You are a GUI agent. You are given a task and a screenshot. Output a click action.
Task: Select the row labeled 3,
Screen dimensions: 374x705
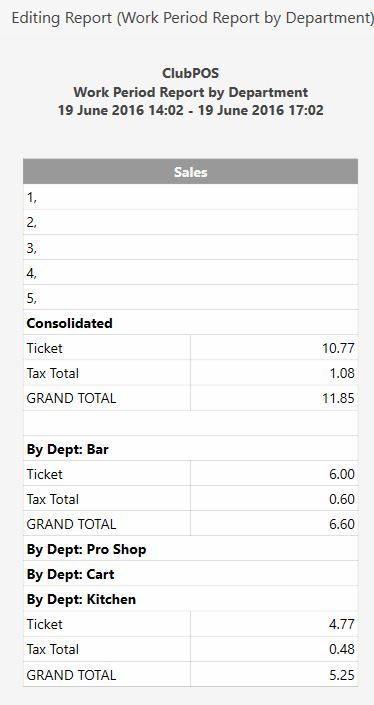191,247
